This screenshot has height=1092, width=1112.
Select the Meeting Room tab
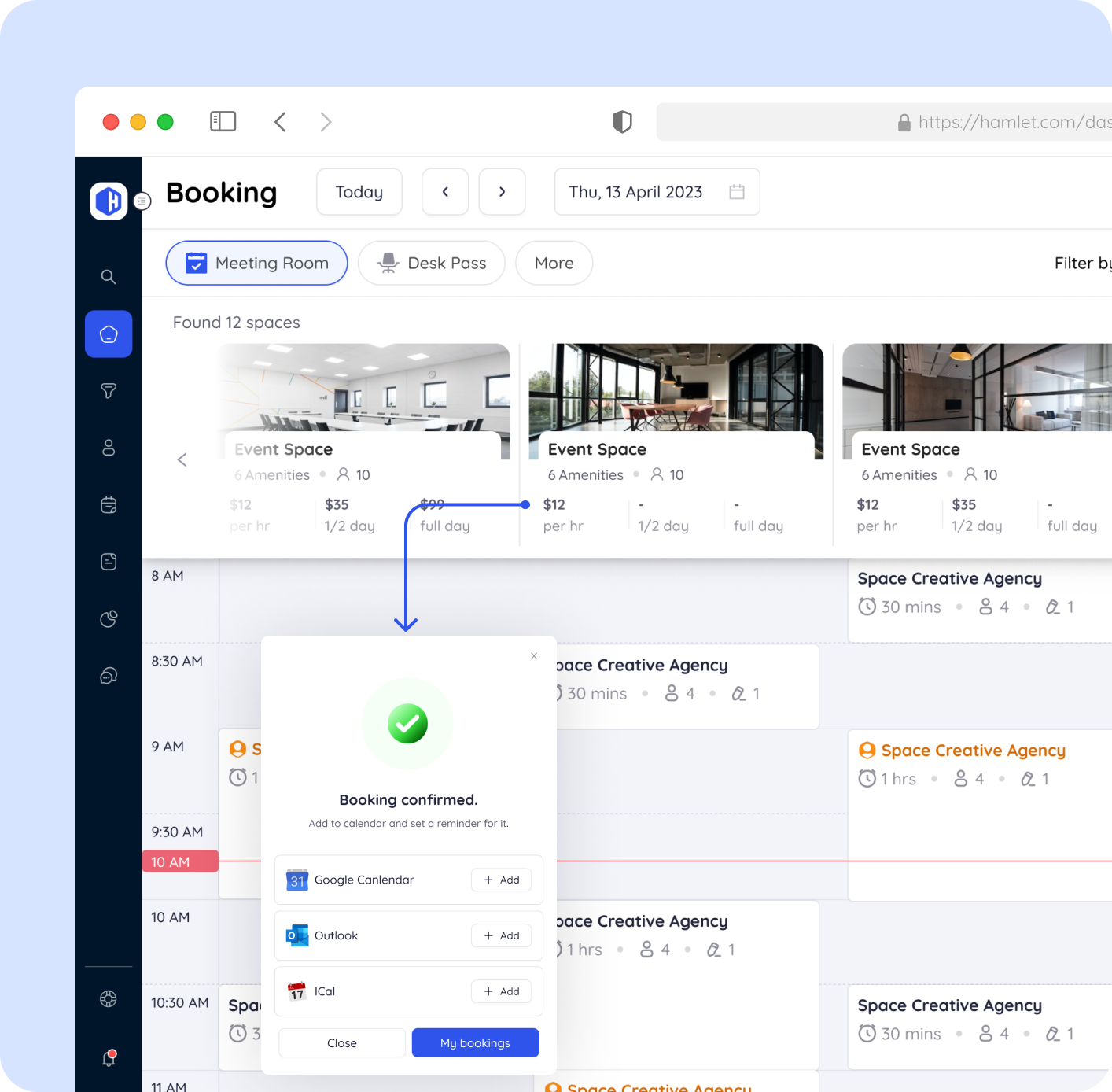tap(256, 263)
